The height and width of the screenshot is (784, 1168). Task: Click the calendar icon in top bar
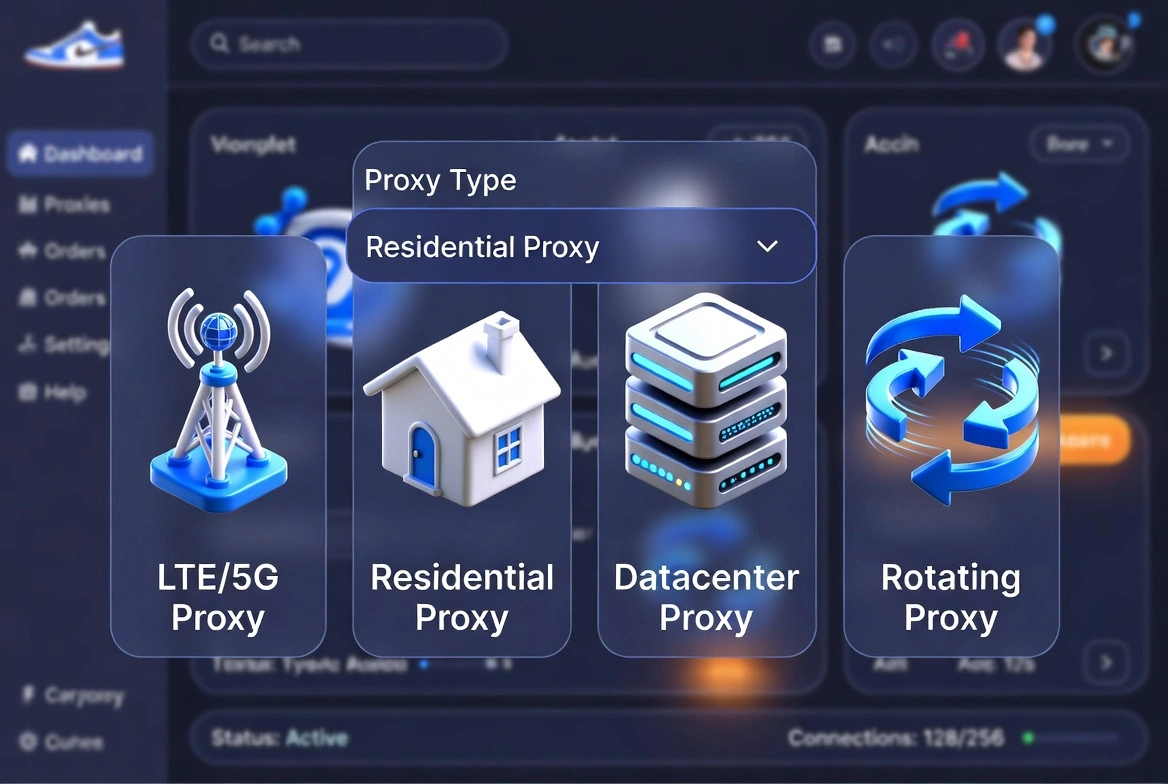click(832, 45)
